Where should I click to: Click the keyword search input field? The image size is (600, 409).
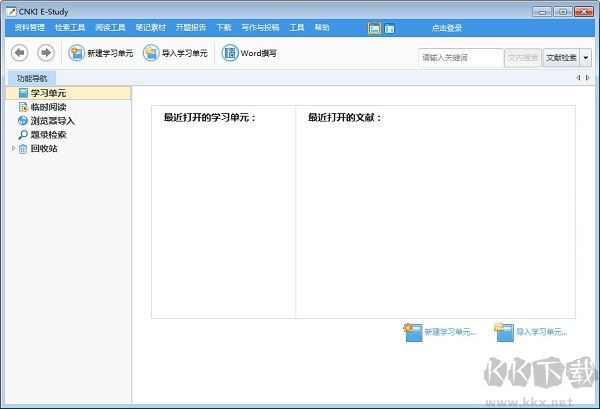click(x=460, y=58)
